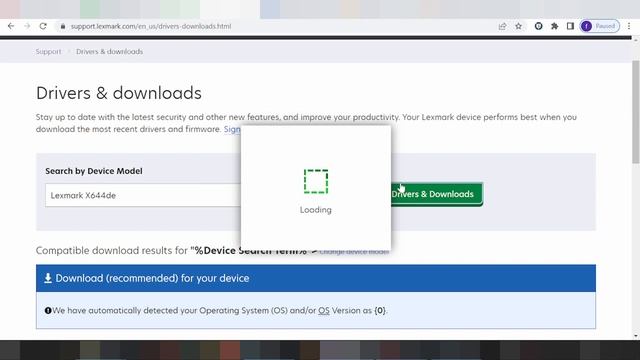
Task: Click the Loading text in popup
Action: click(x=316, y=210)
